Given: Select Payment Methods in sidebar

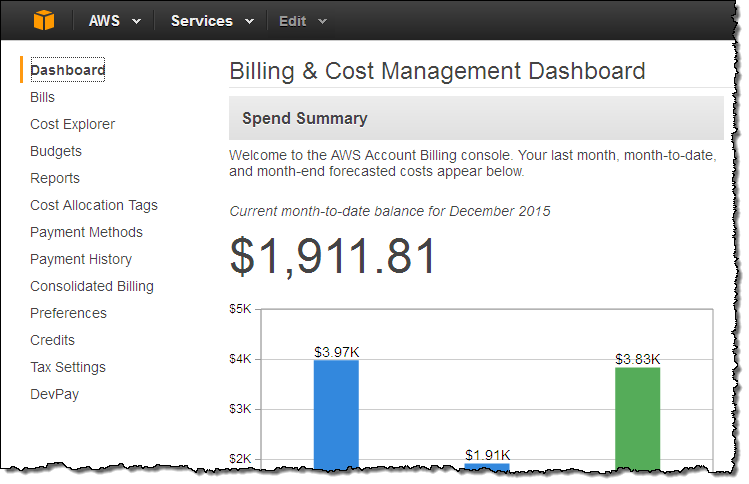Looking at the screenshot, I should tap(86, 232).
